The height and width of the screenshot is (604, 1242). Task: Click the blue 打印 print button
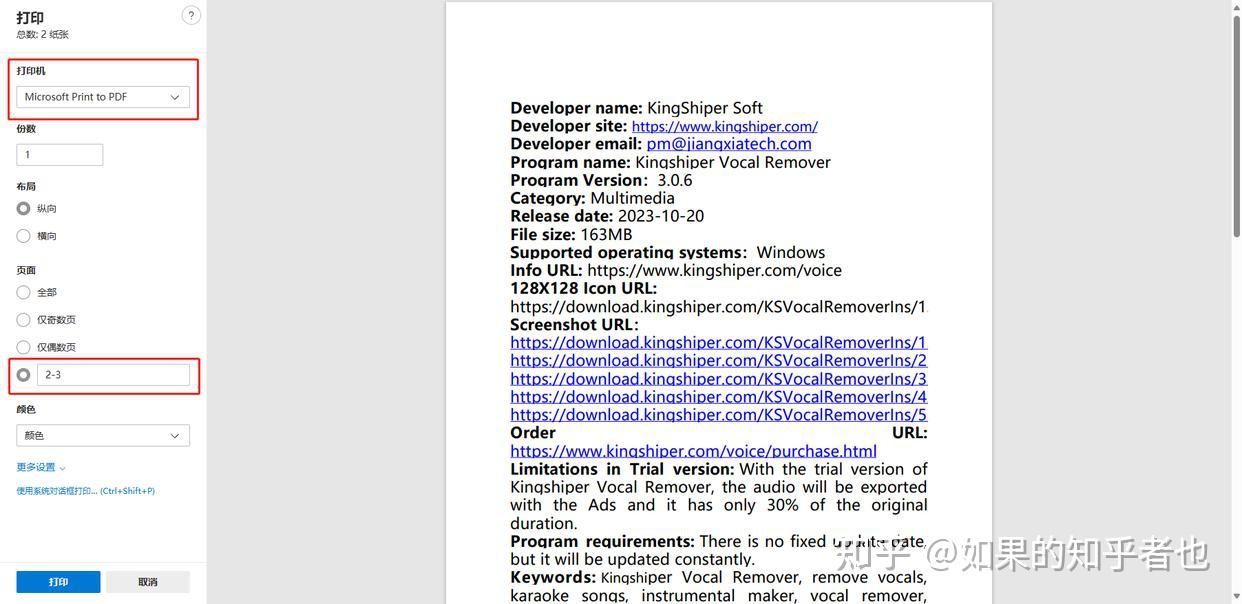58,582
